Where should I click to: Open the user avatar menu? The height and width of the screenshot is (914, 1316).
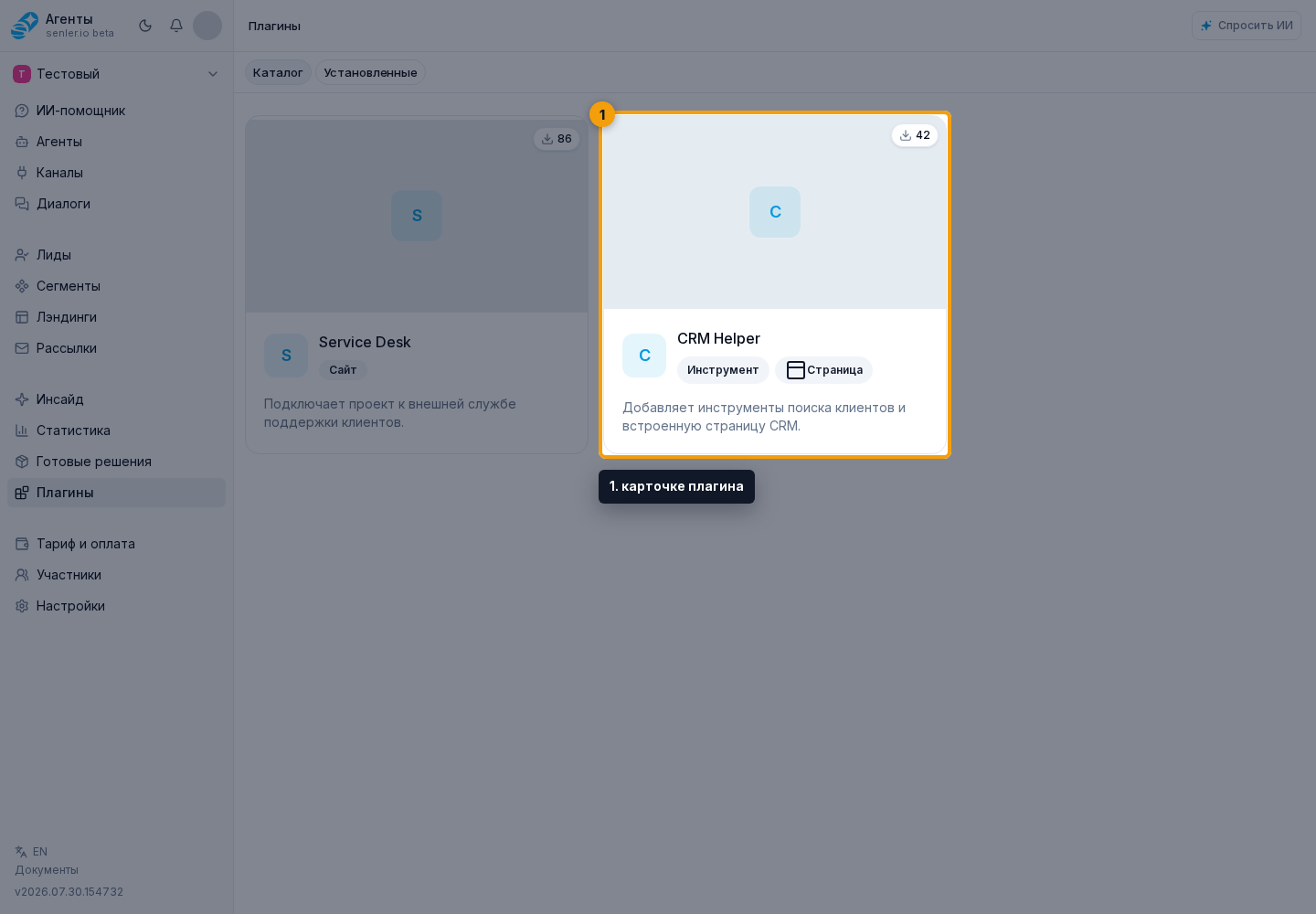click(207, 26)
